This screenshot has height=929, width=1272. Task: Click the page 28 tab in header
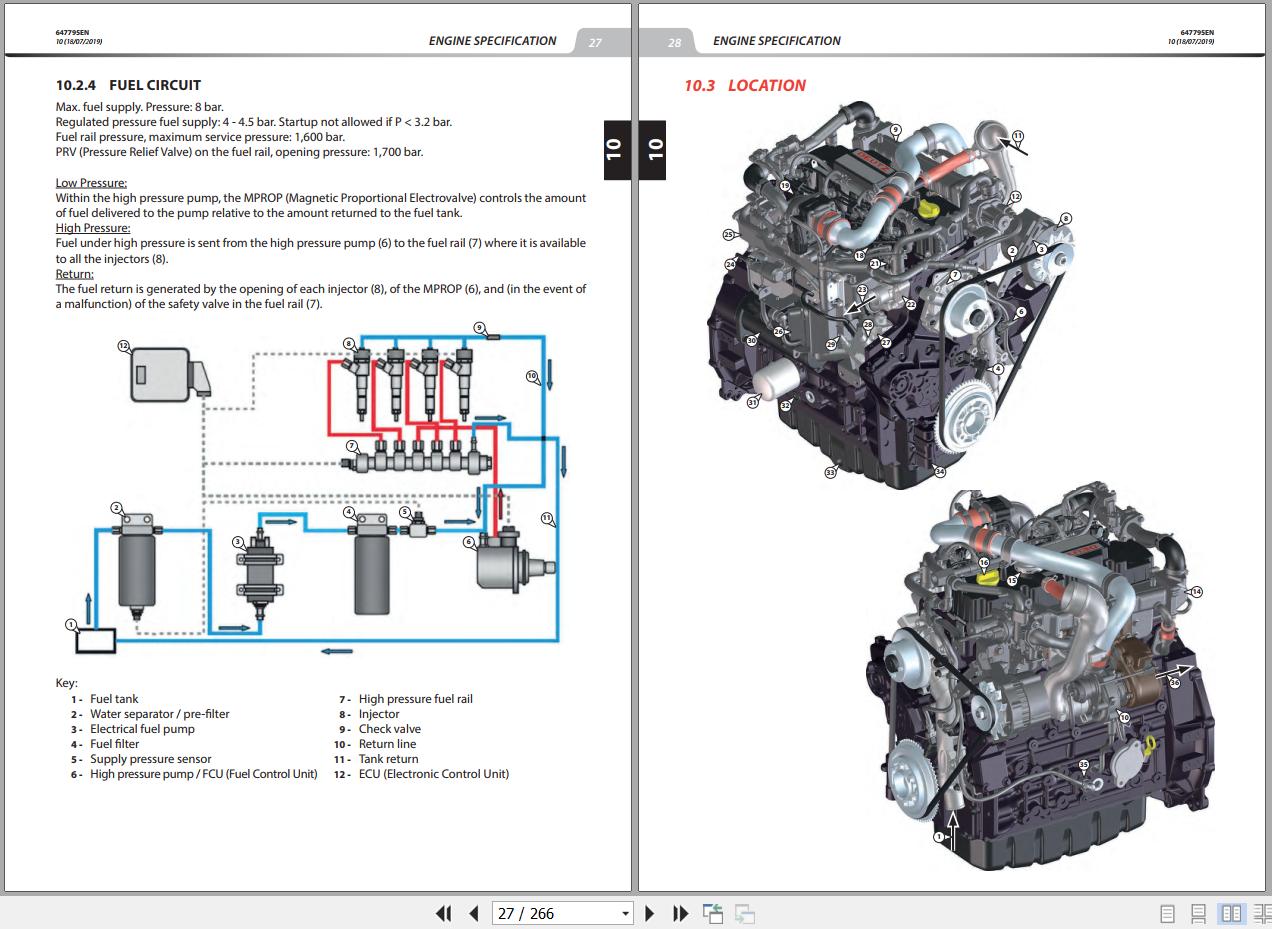click(674, 42)
